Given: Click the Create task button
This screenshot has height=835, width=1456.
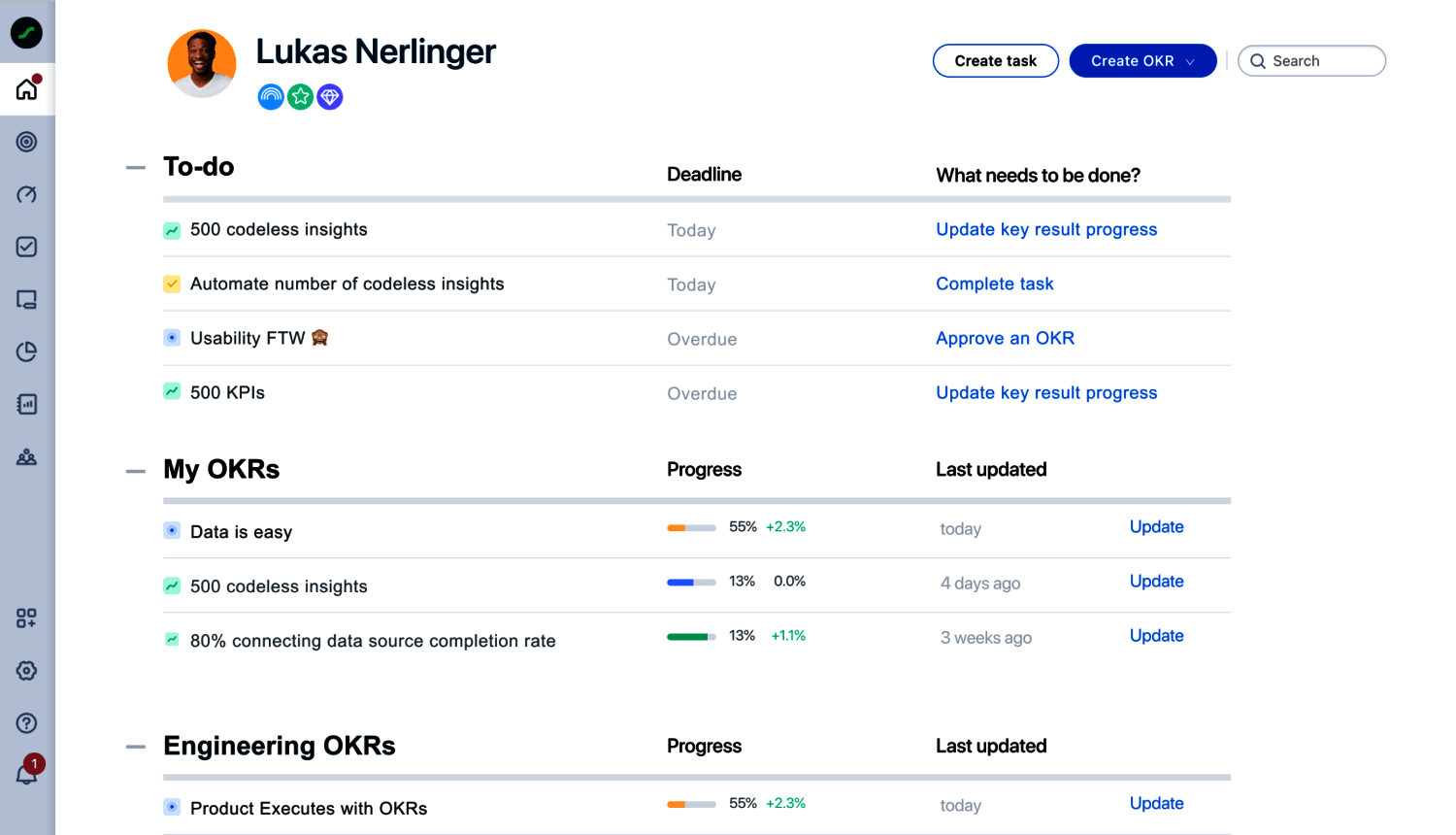Looking at the screenshot, I should click(995, 61).
